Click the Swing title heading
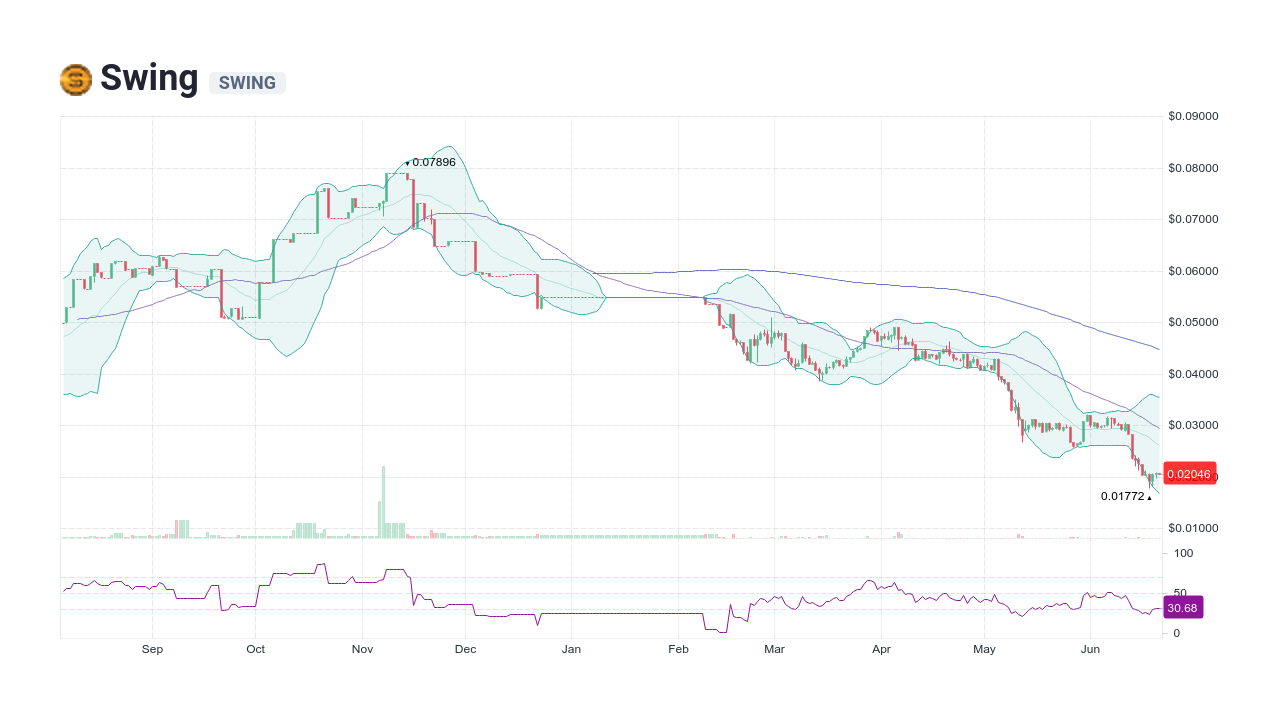 click(148, 78)
